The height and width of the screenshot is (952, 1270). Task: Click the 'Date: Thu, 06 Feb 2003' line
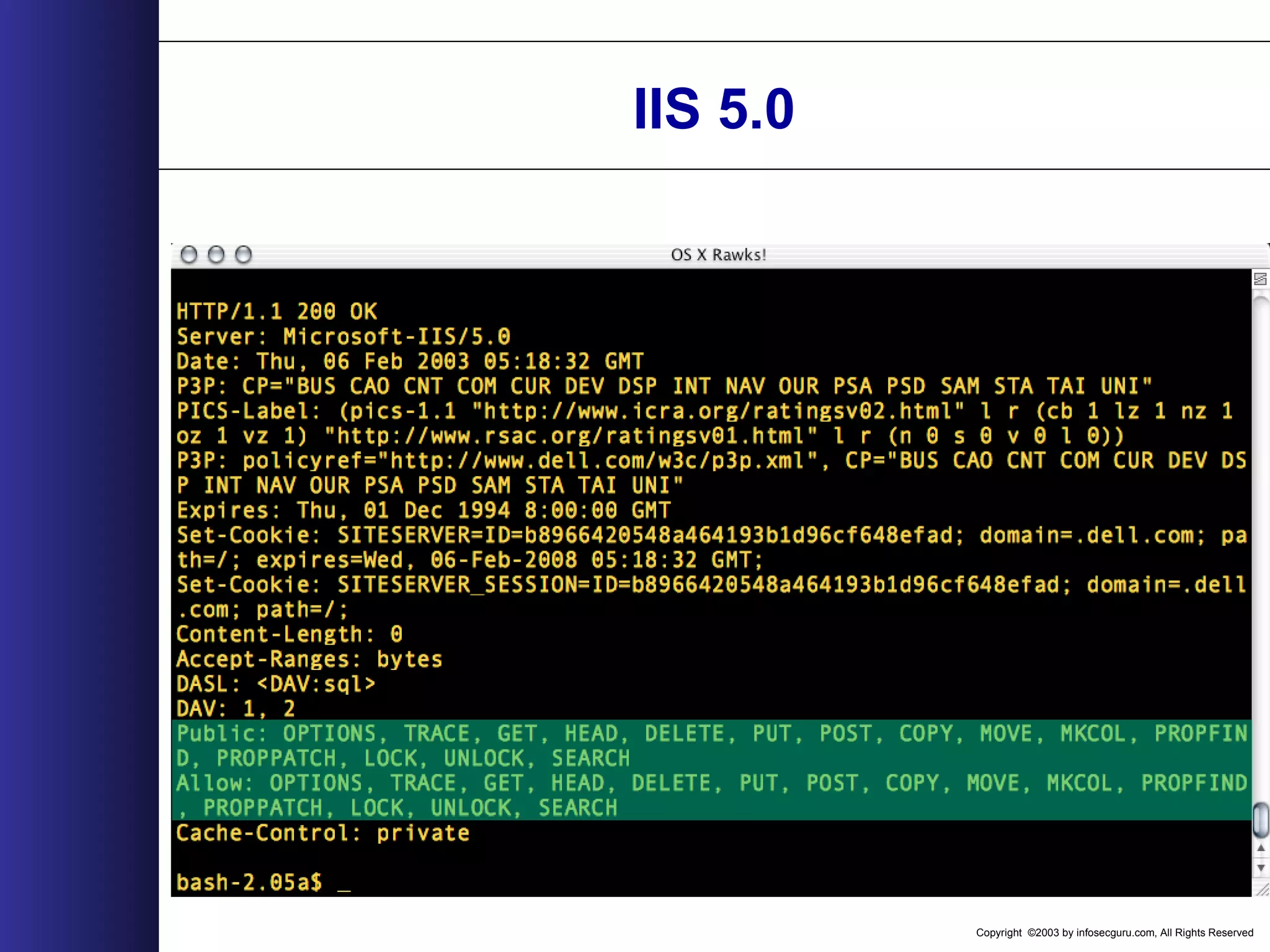(x=410, y=361)
